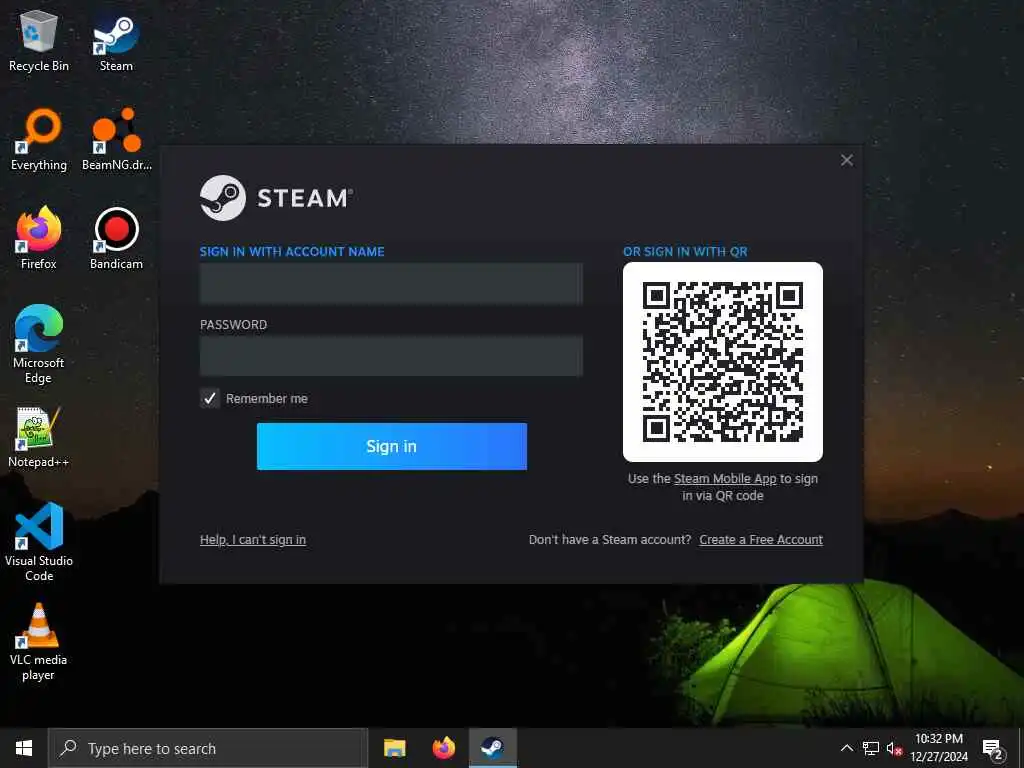1024x768 pixels.
Task: Show hidden system tray icons
Action: pyautogui.click(x=846, y=748)
